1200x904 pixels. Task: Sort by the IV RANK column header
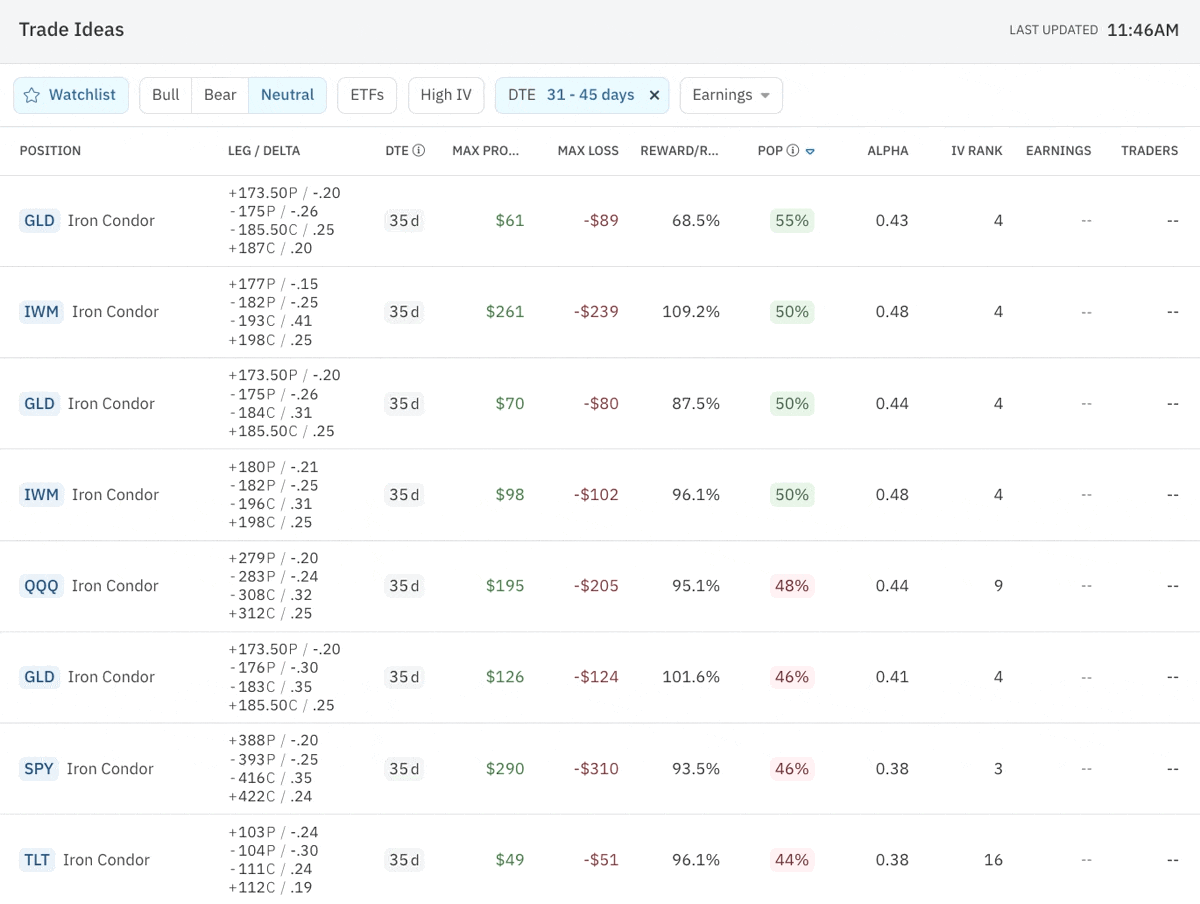click(977, 151)
